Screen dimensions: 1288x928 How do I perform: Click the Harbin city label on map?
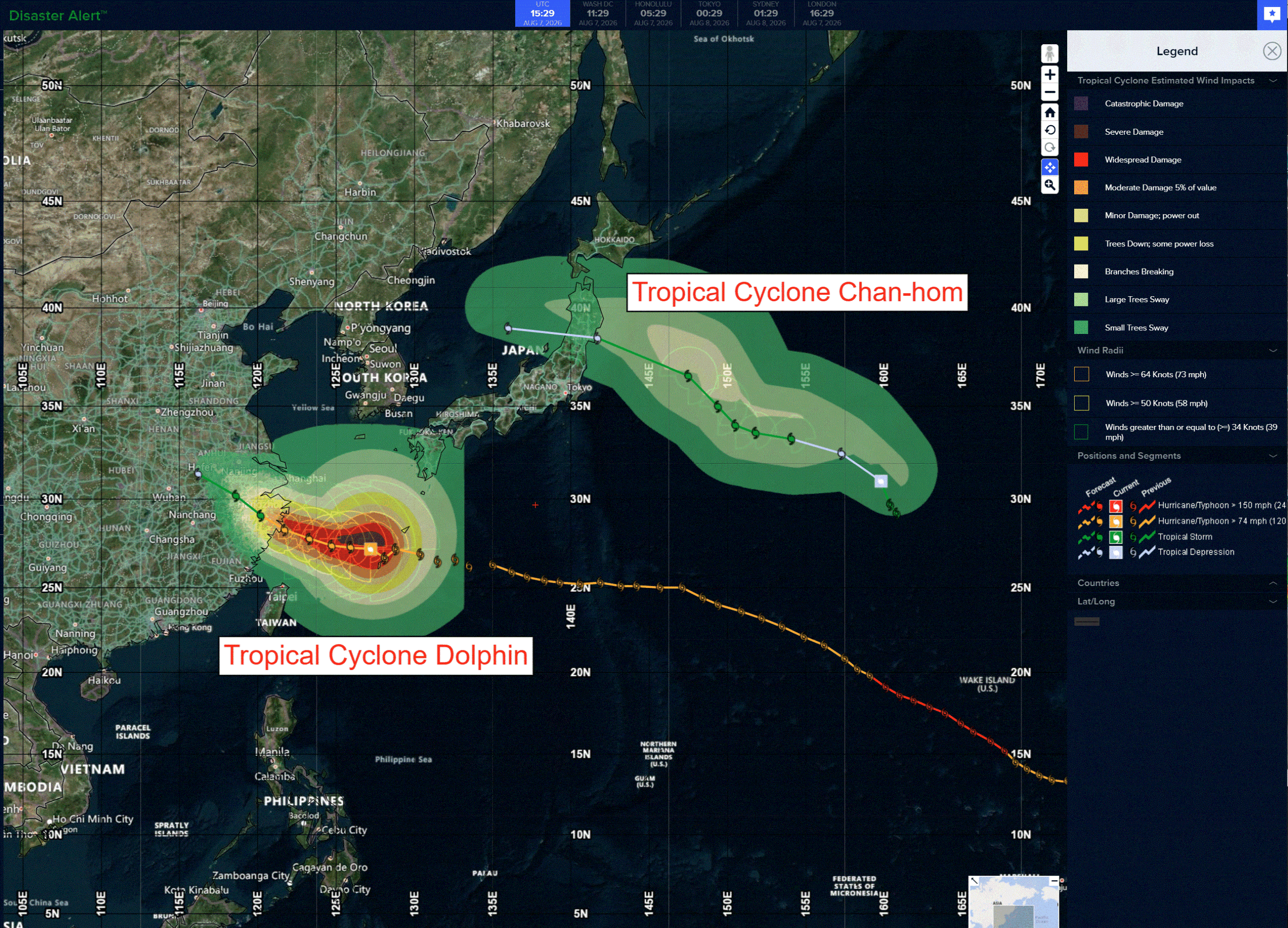(360, 193)
